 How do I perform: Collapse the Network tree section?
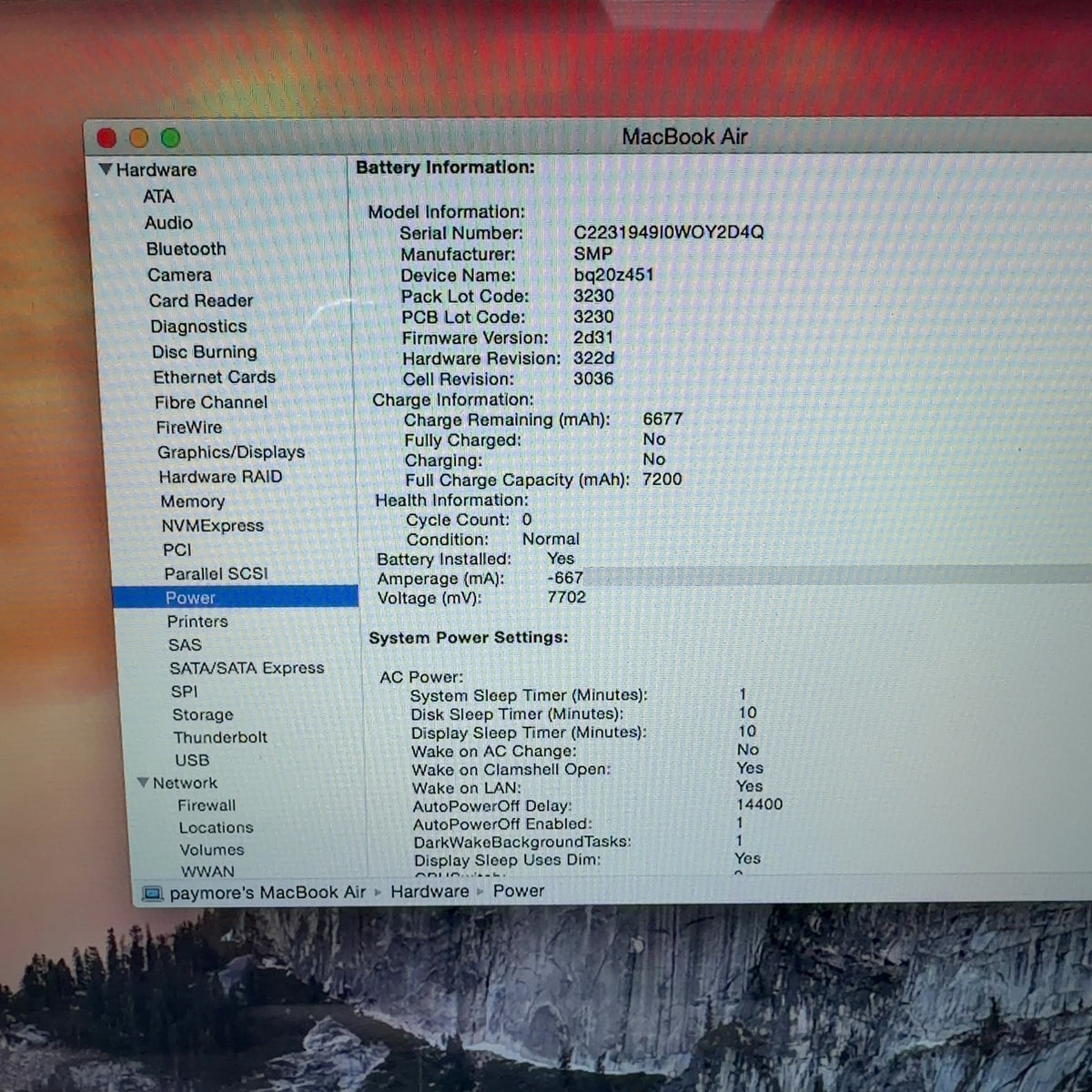pos(143,783)
